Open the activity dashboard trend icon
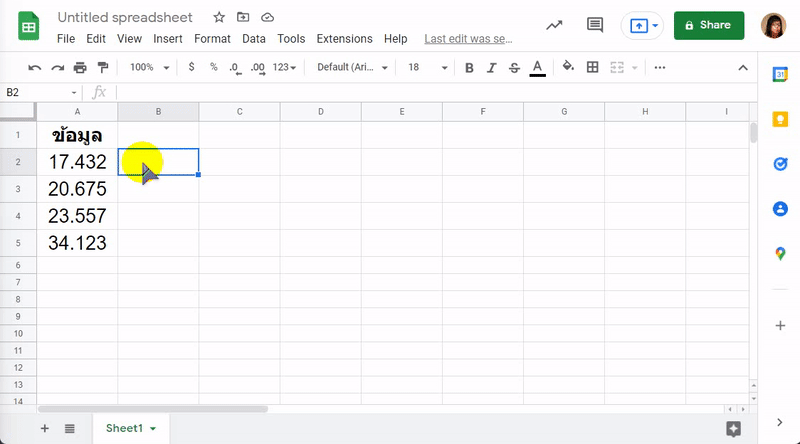Screen dimensions: 800x444 click(x=554, y=25)
